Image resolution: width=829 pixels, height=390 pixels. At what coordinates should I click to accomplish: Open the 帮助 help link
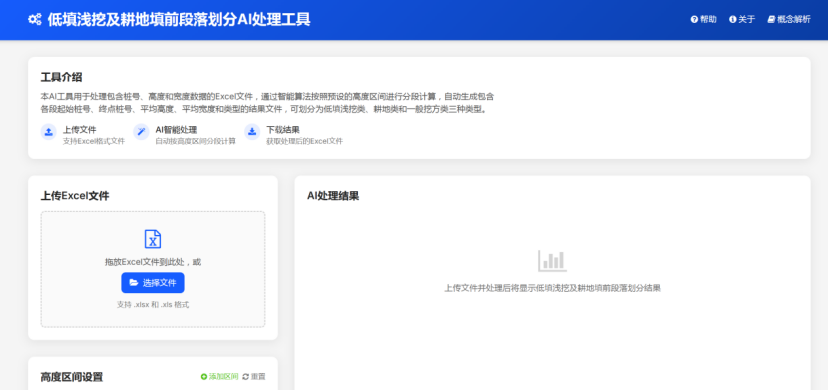coord(704,20)
